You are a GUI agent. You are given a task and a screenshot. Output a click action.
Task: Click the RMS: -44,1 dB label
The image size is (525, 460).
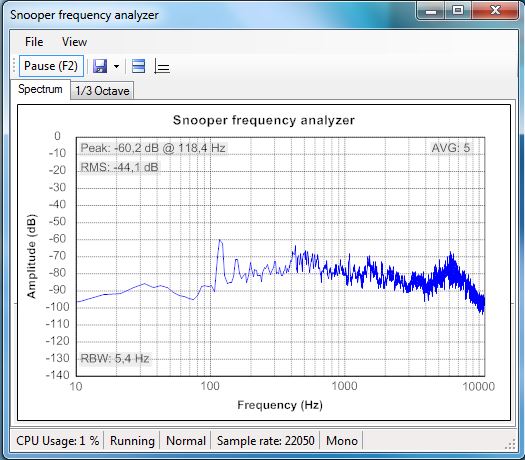coord(120,167)
